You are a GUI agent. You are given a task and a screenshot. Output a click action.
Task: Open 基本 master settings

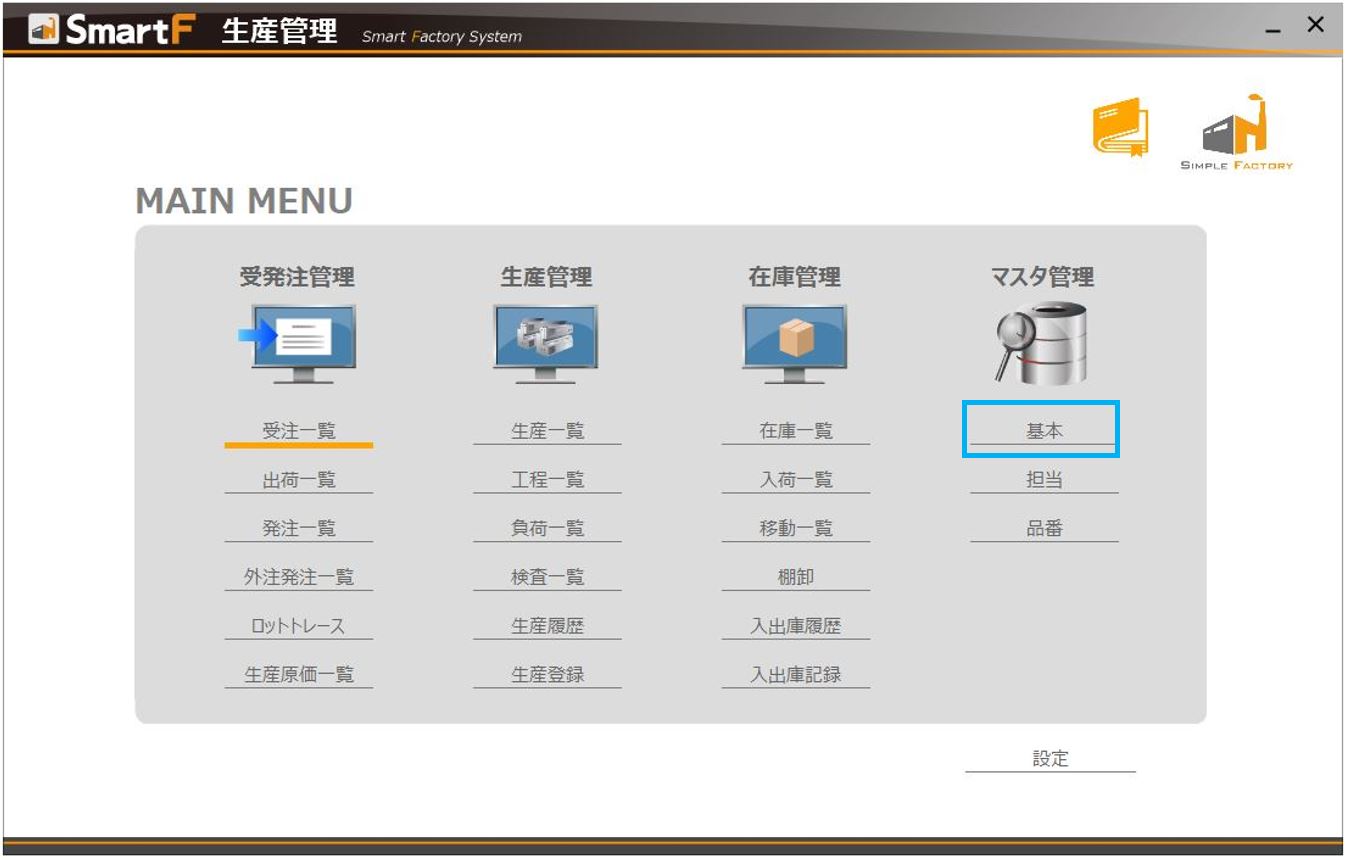[1043, 431]
